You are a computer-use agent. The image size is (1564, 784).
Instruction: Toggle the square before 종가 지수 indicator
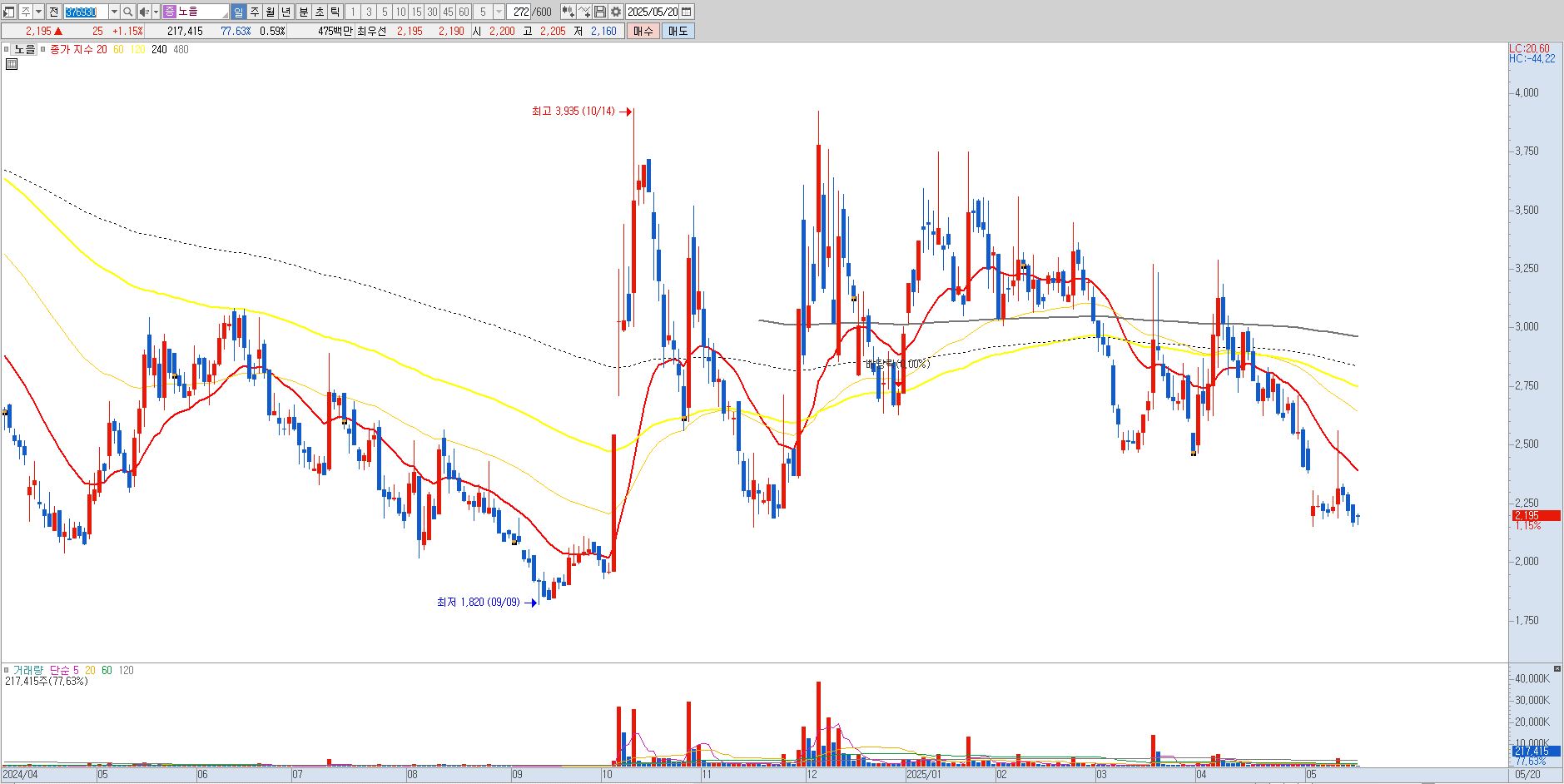tap(44, 50)
